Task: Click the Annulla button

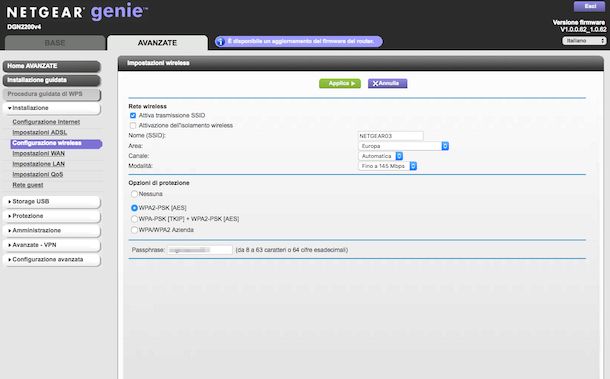Action: coord(387,84)
